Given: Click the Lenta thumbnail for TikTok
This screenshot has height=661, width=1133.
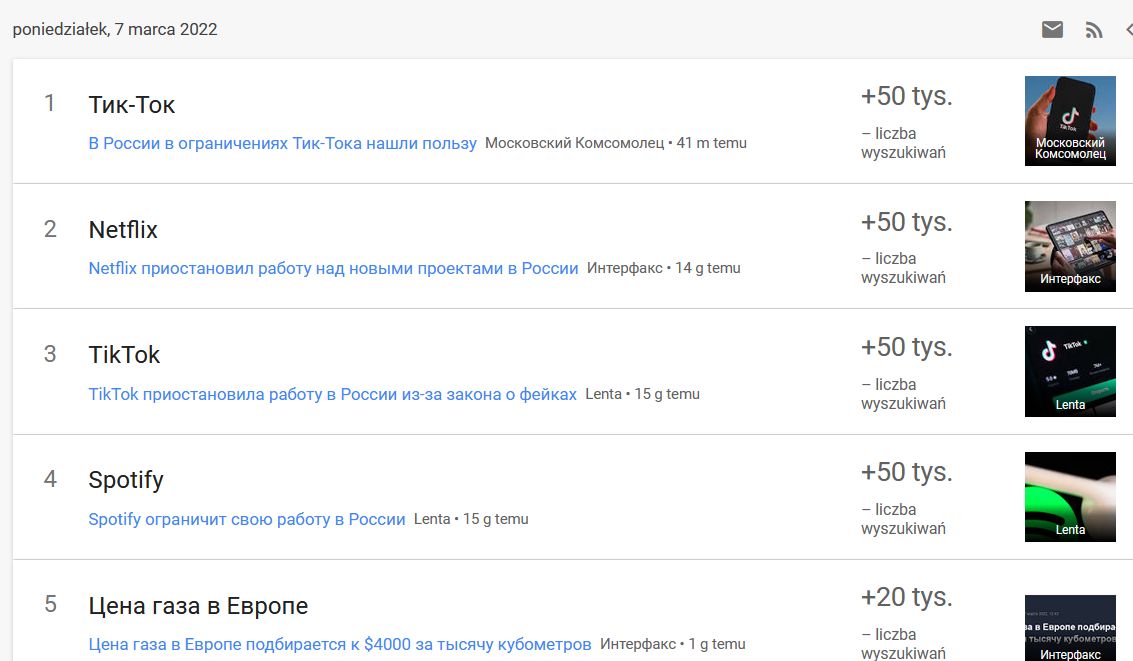Looking at the screenshot, I should [x=1069, y=371].
